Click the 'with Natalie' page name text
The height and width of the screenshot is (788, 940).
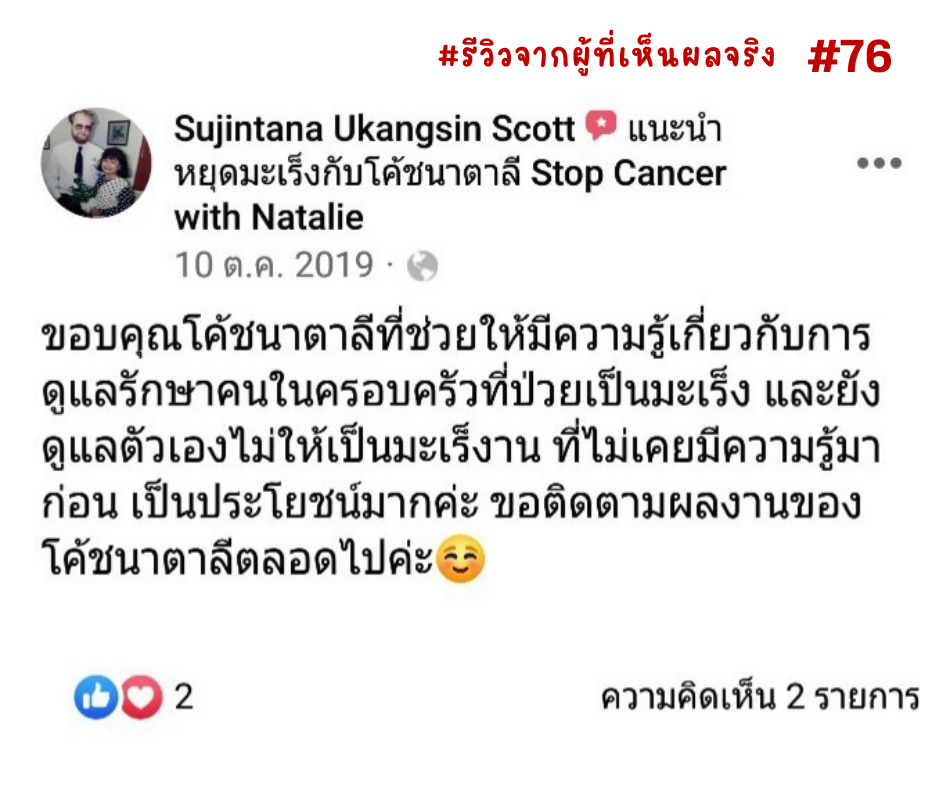pos(269,217)
